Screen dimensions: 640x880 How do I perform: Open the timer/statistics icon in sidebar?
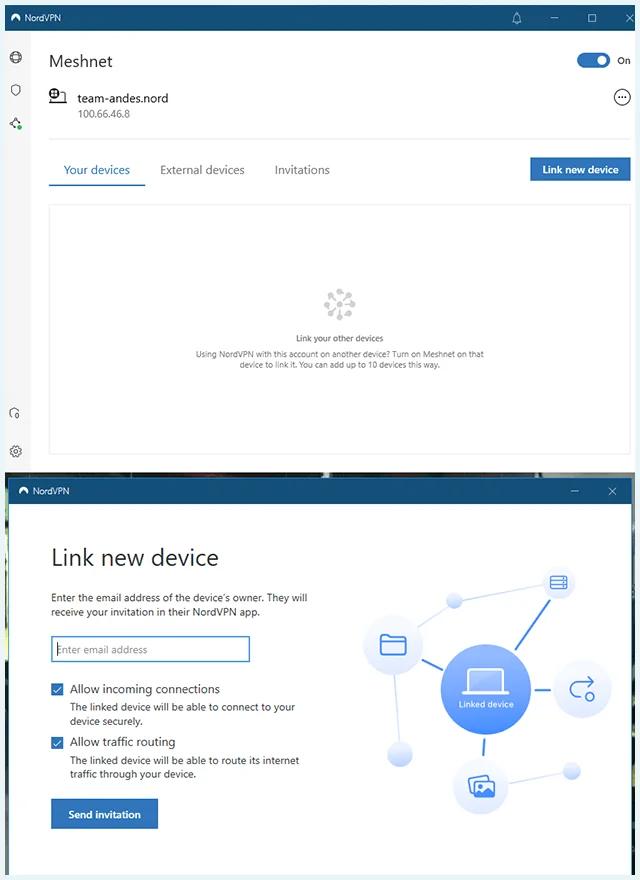click(15, 414)
